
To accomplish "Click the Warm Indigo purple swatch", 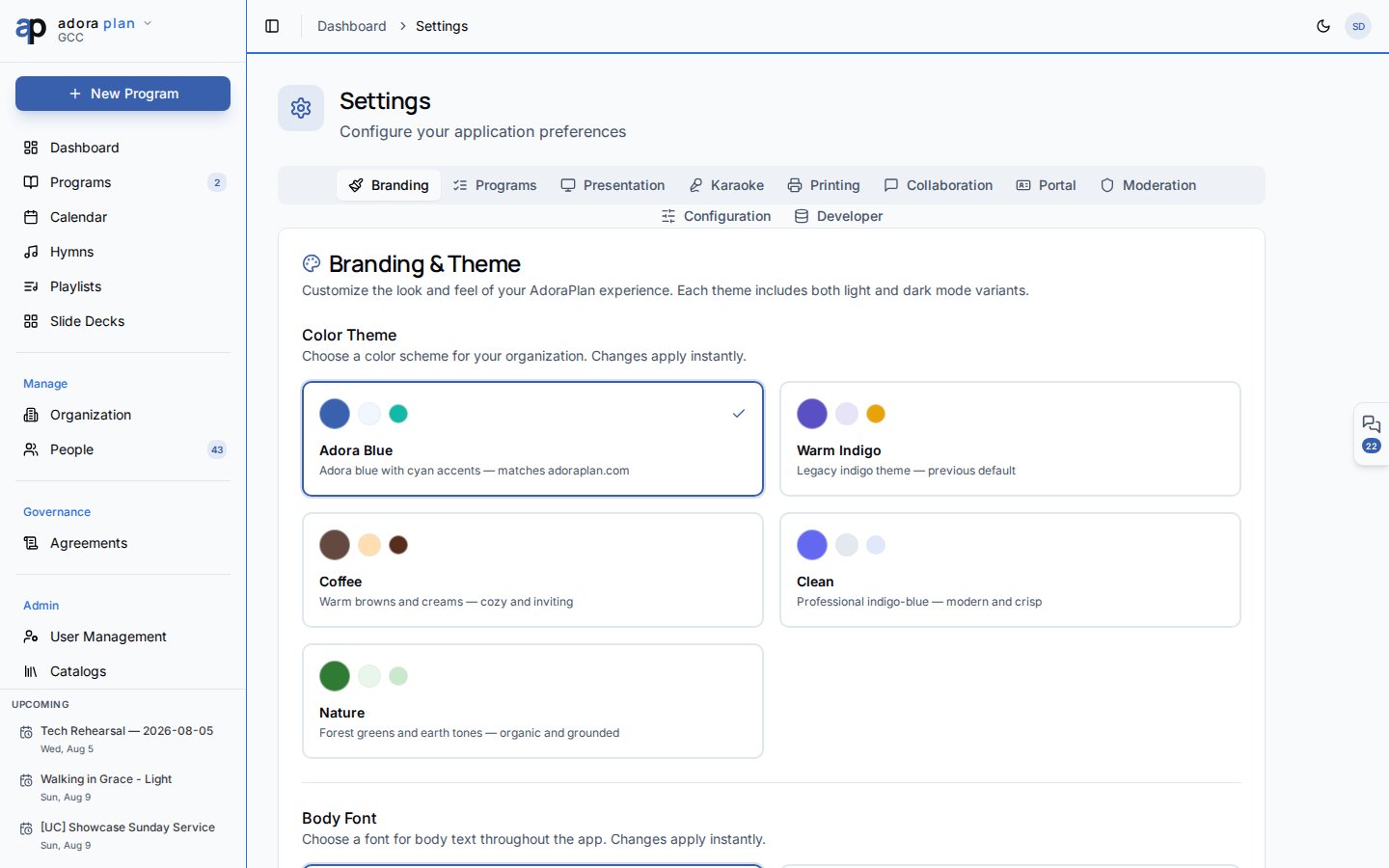I will pos(812,414).
